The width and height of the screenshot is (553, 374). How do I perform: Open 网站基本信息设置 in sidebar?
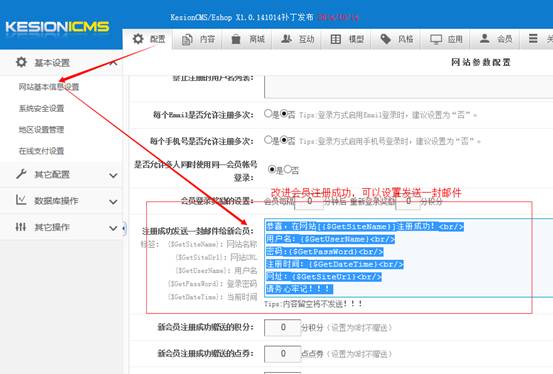[x=49, y=87]
